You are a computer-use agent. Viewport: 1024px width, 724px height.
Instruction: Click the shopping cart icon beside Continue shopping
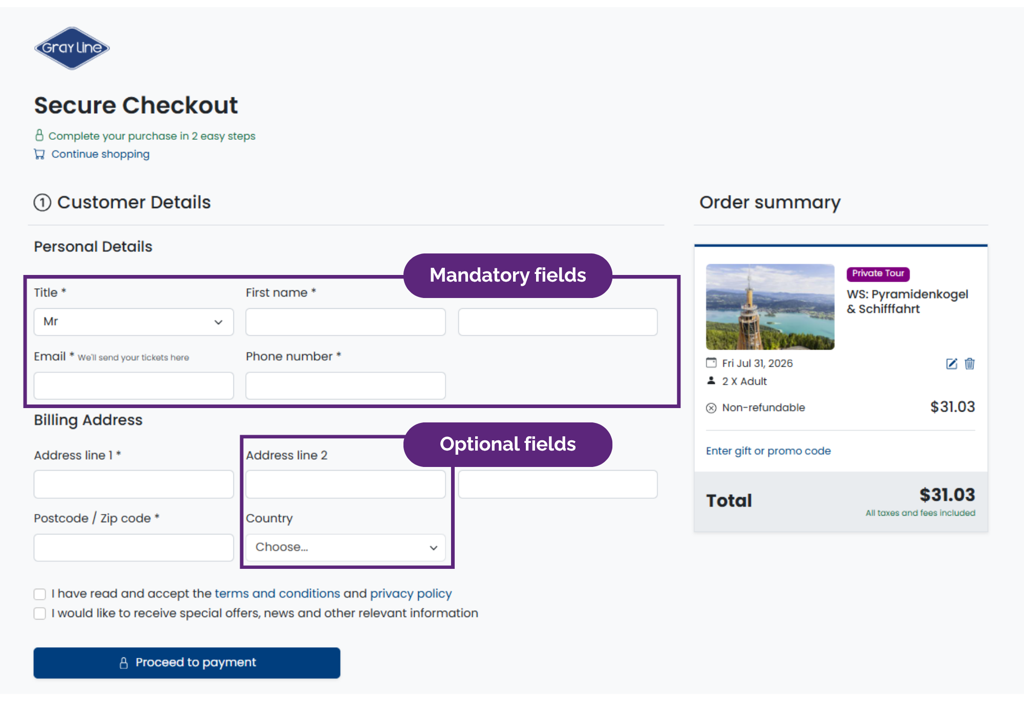click(x=40, y=154)
